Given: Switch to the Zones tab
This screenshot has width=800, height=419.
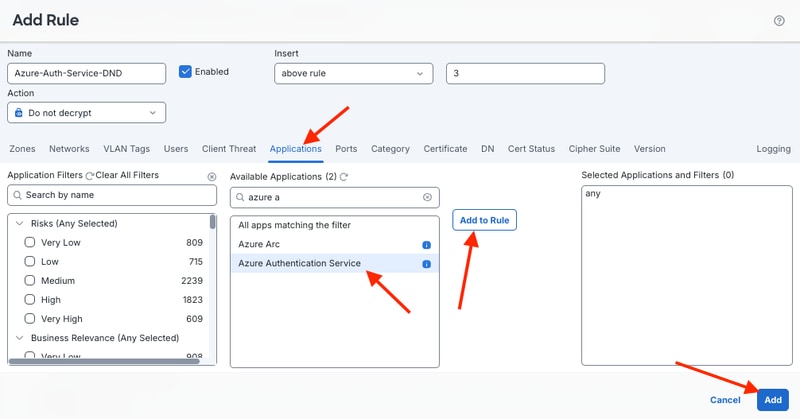Looking at the screenshot, I should click(22, 149).
